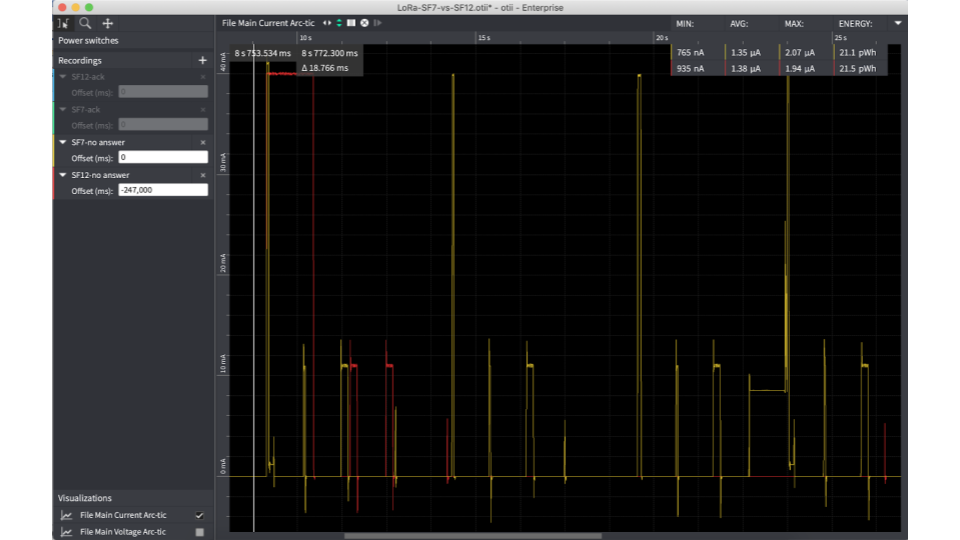Image resolution: width=960 pixels, height=540 pixels.
Task: Uncheck File Main Current Arc-tic visualization
Action: 199,515
